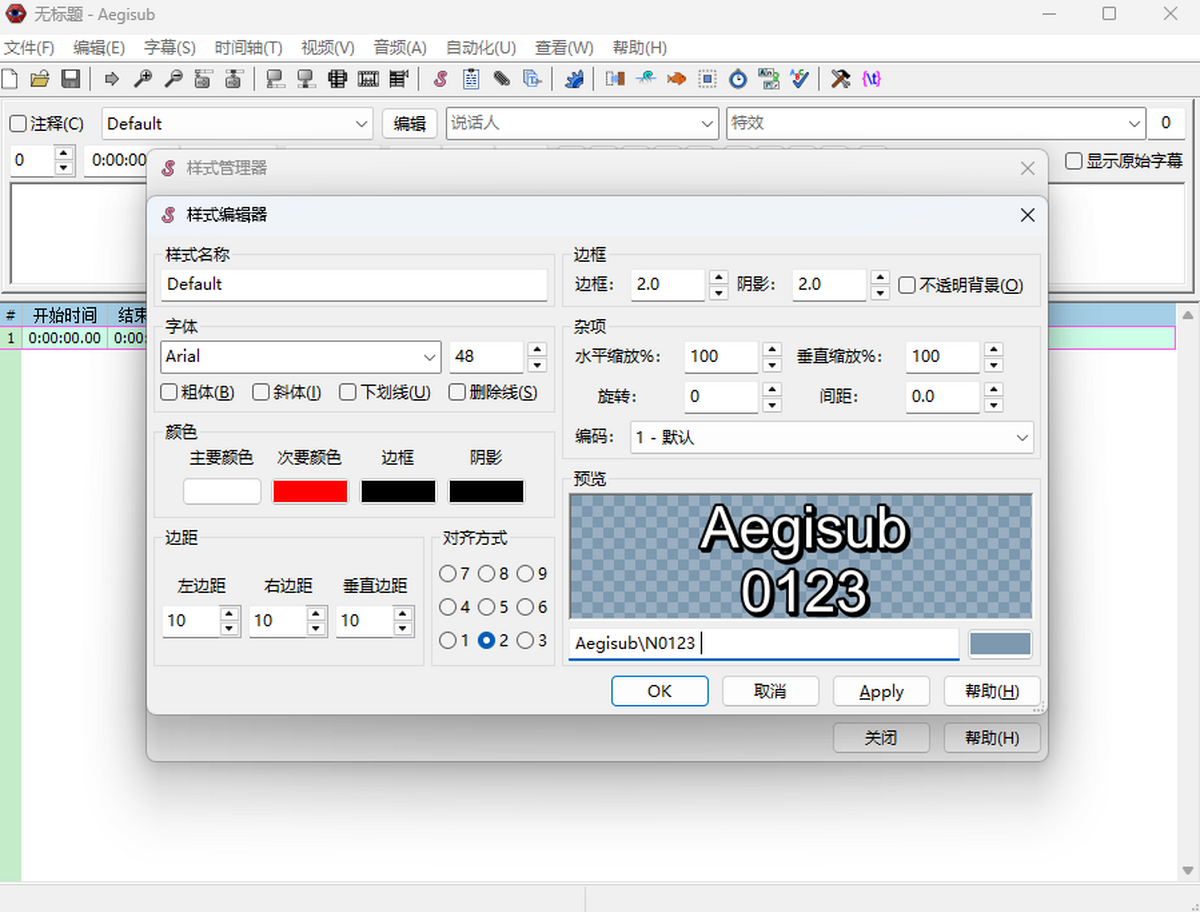Open Styles Manager via pink S toolbar icon
This screenshot has width=1200, height=912.
coord(440,78)
